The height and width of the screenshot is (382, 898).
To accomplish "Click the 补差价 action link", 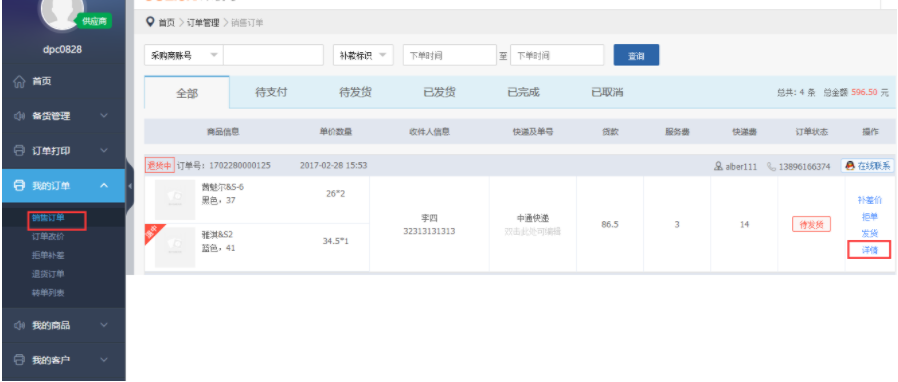I will point(869,200).
